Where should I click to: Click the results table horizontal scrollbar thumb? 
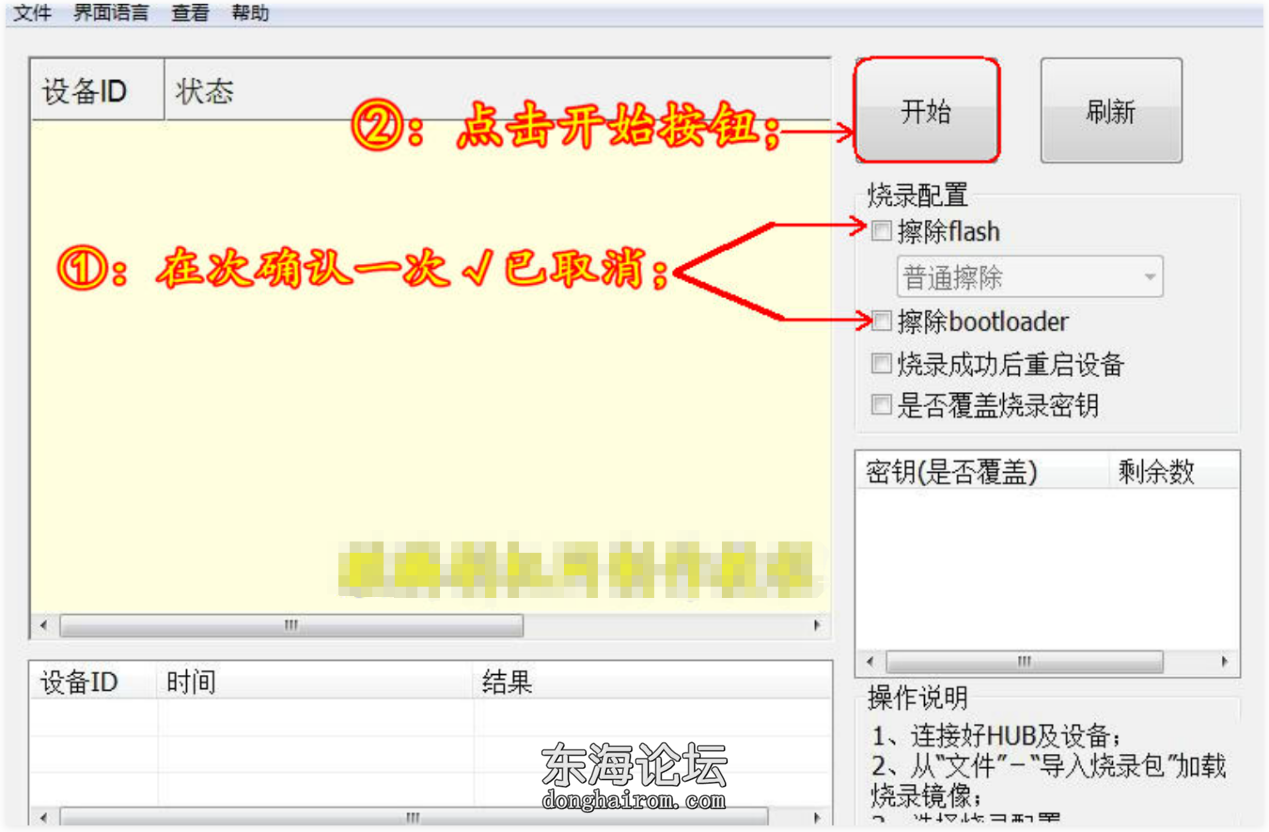414,817
